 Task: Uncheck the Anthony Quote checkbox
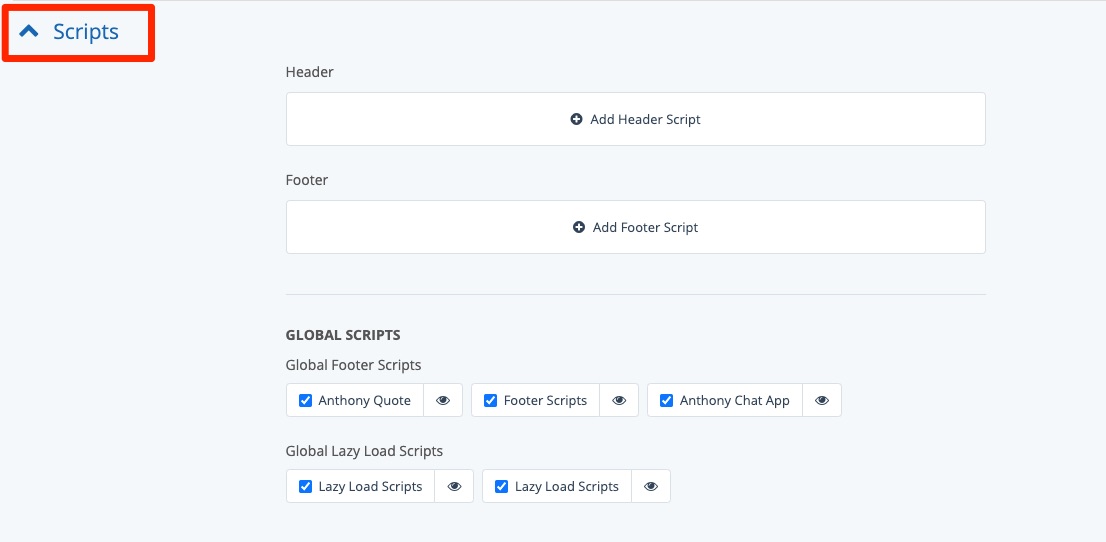tap(306, 400)
